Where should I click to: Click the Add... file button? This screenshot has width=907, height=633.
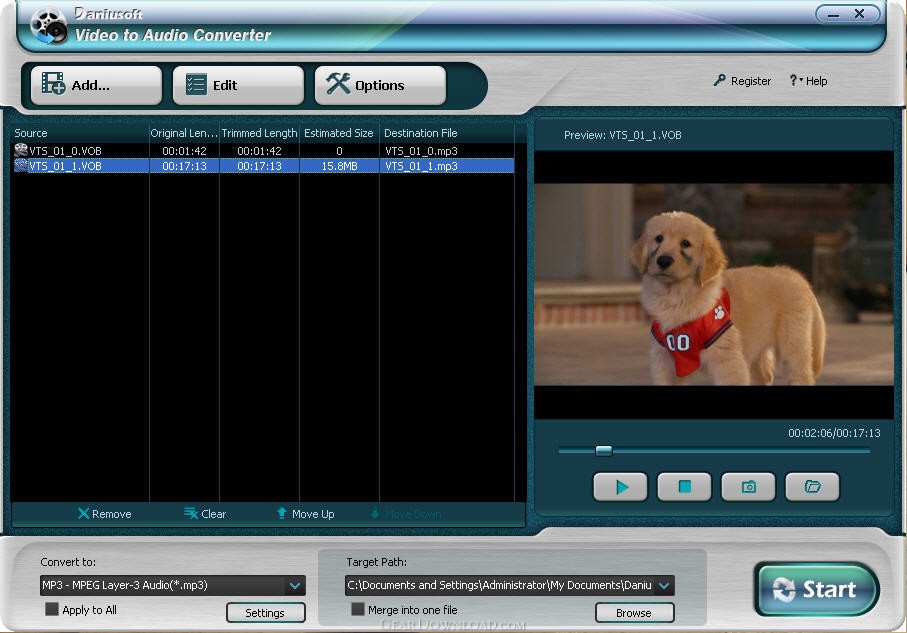pyautogui.click(x=96, y=85)
